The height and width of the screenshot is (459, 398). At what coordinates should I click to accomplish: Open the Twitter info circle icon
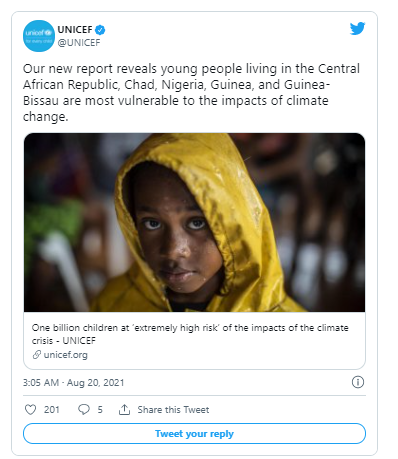click(x=358, y=382)
